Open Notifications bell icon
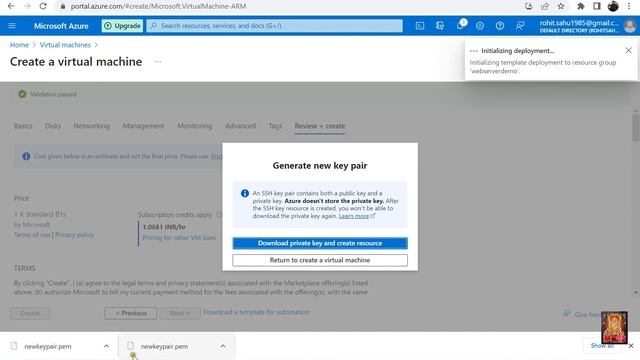The height and width of the screenshot is (360, 640). (460, 26)
